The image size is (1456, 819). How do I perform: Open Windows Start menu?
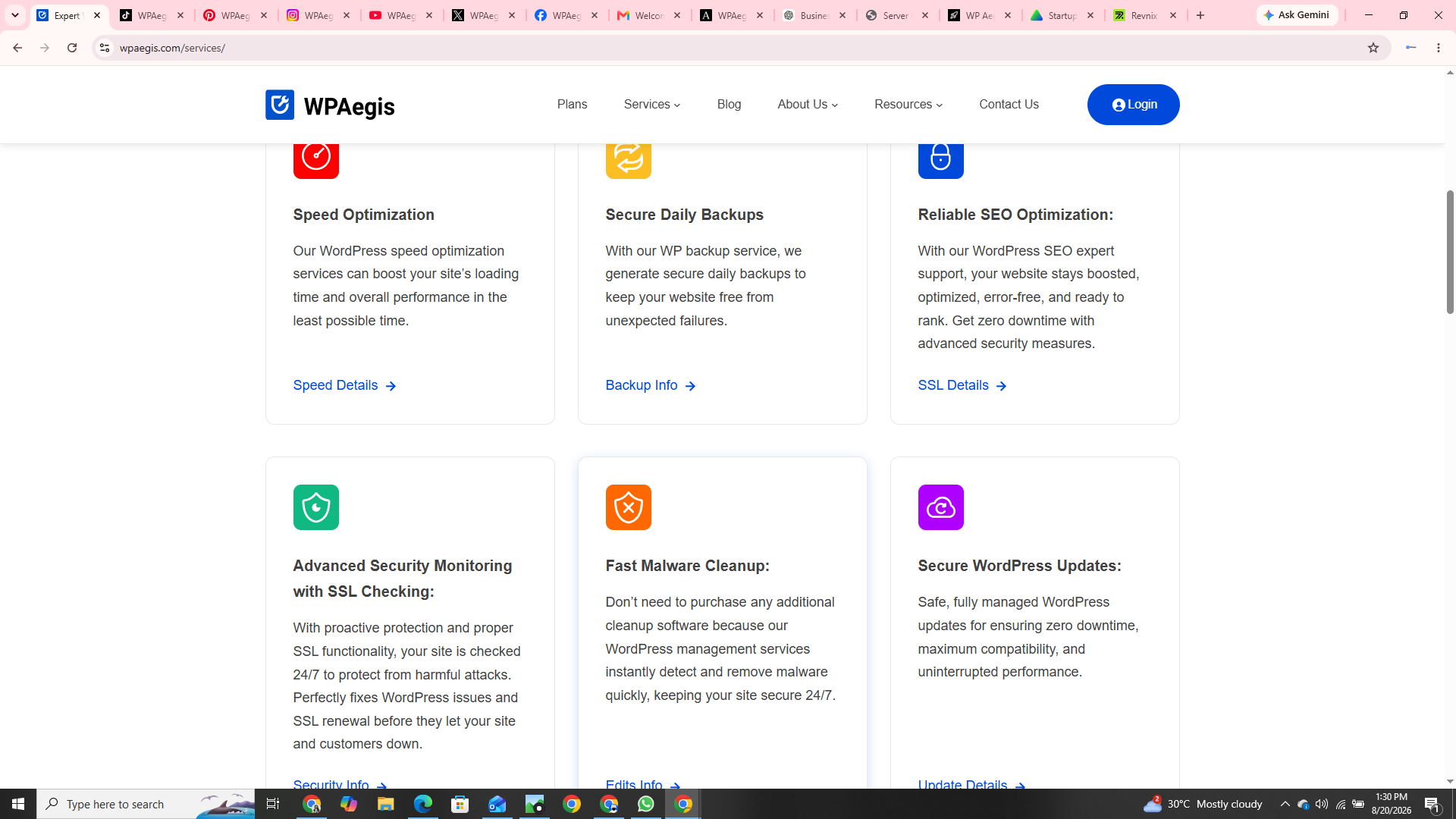tap(18, 804)
